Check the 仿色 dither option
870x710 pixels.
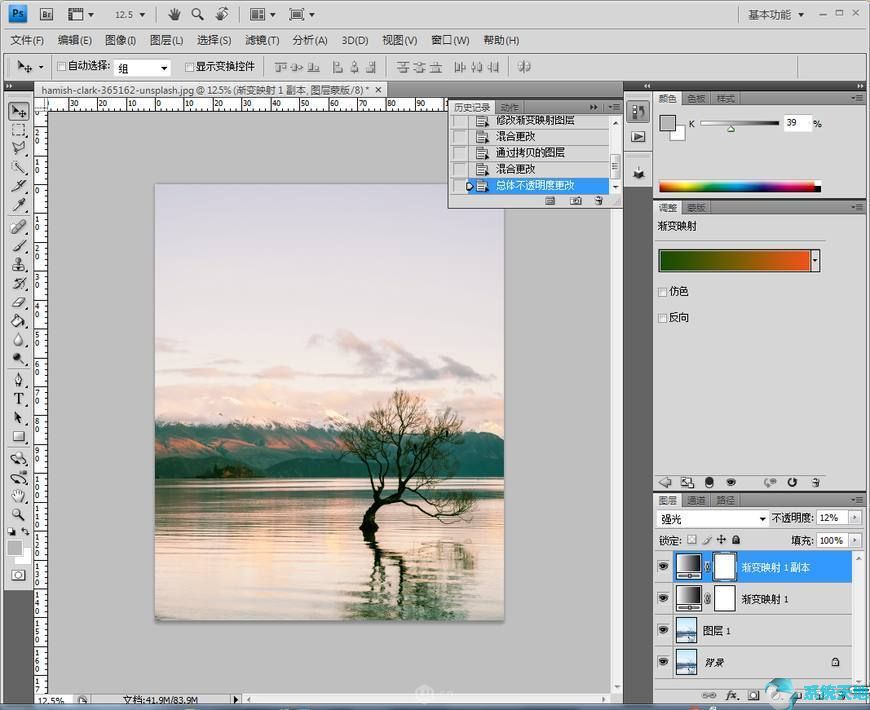pyautogui.click(x=662, y=292)
